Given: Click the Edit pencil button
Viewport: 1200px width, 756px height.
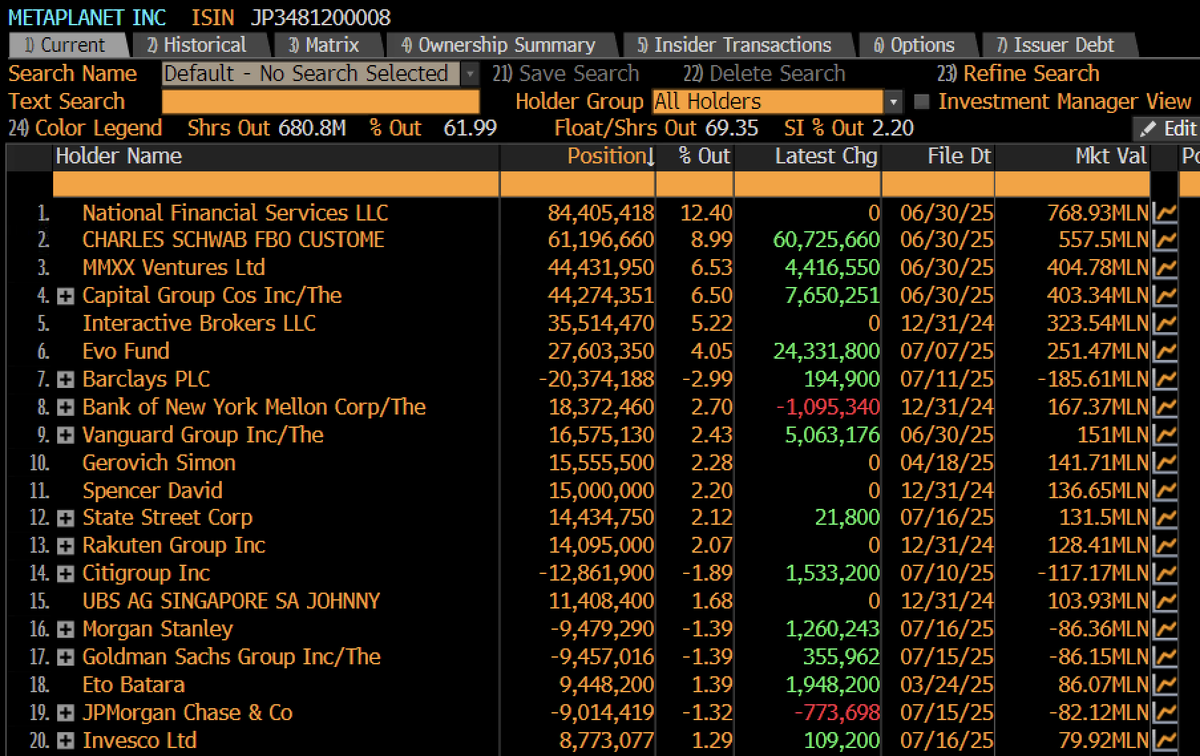Looking at the screenshot, I should tap(1166, 128).
